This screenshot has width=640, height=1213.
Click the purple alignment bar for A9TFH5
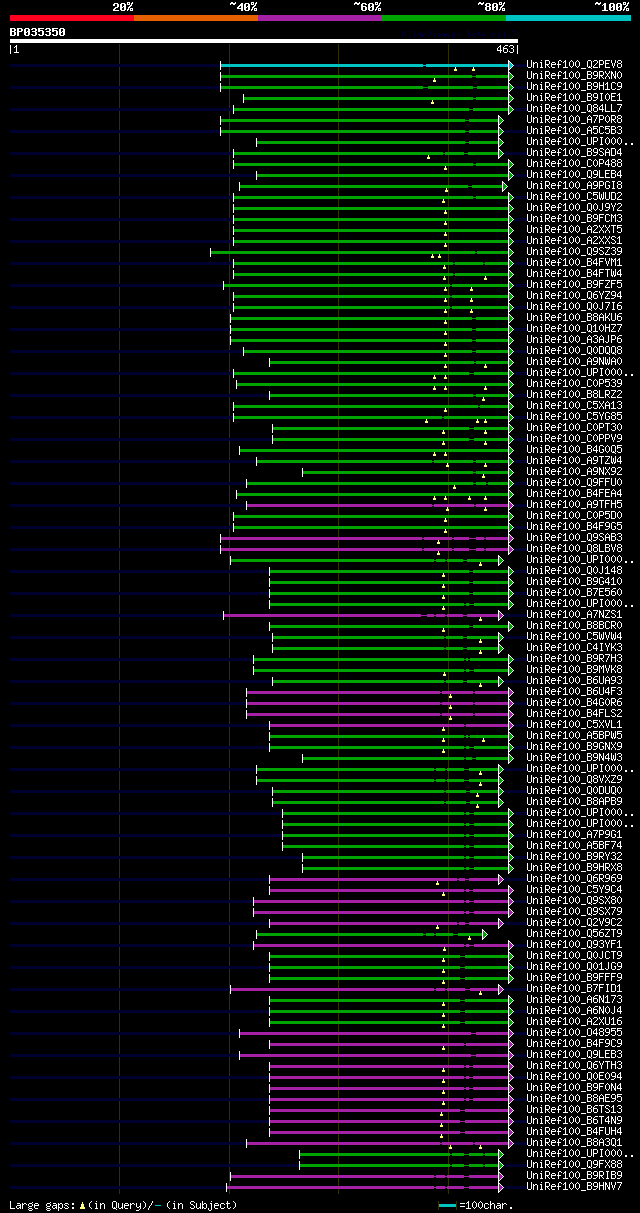[x=379, y=505]
